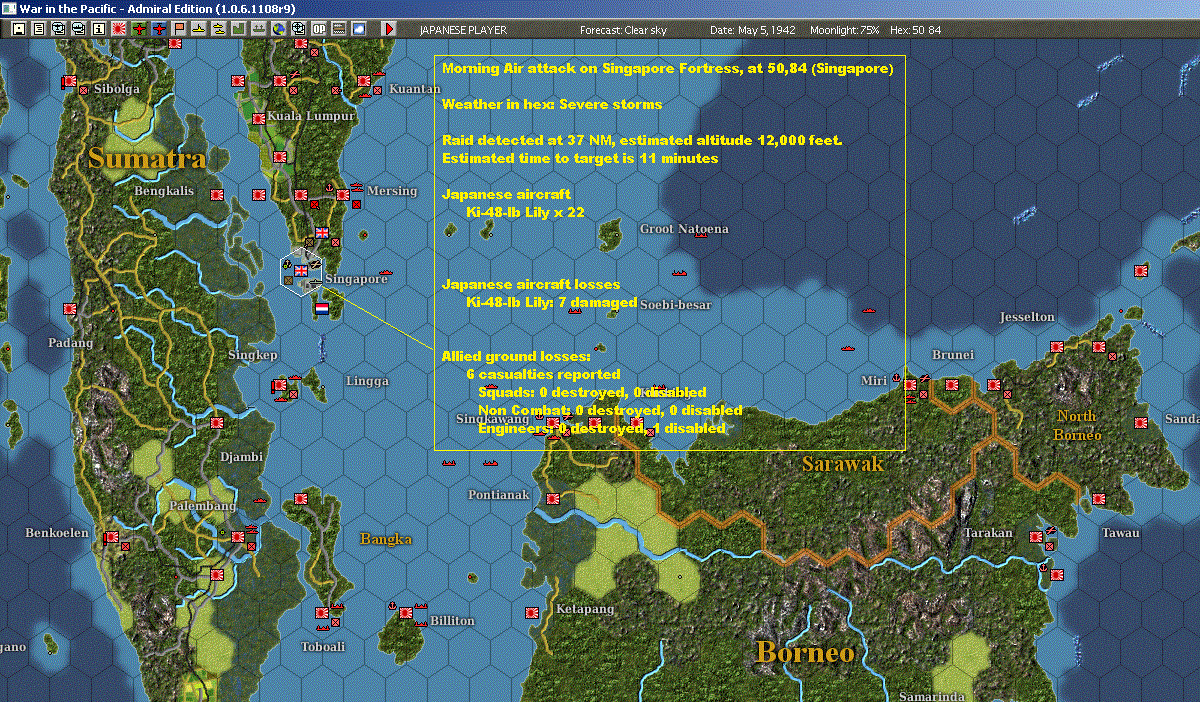This screenshot has width=1200, height=702.
Task: Select the Japanese base flag at Jesselton
Action: click(x=1058, y=346)
